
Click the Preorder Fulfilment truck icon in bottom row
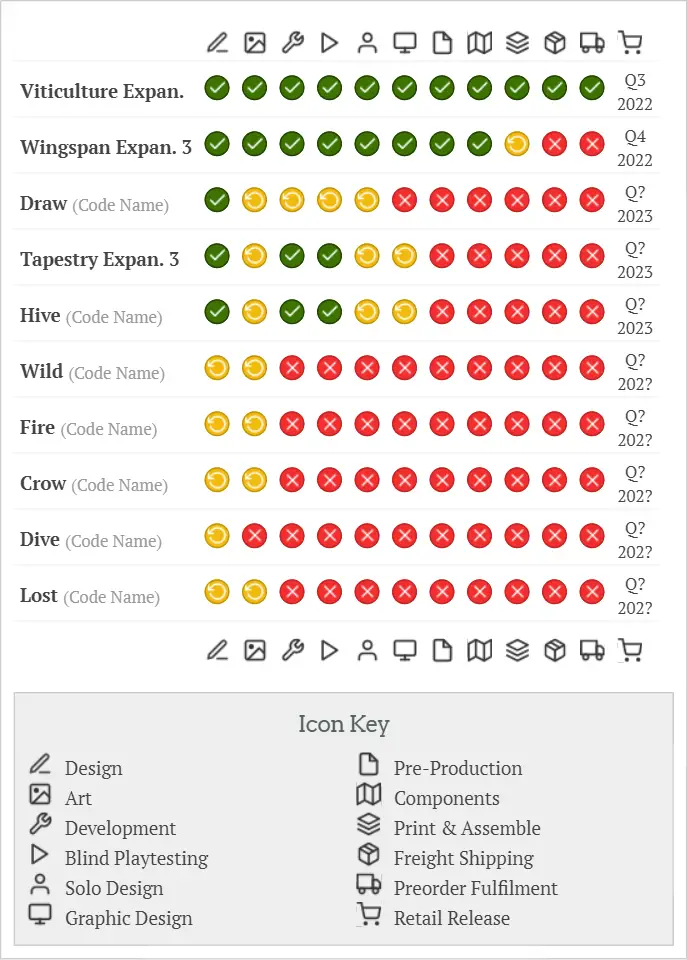tap(592, 650)
